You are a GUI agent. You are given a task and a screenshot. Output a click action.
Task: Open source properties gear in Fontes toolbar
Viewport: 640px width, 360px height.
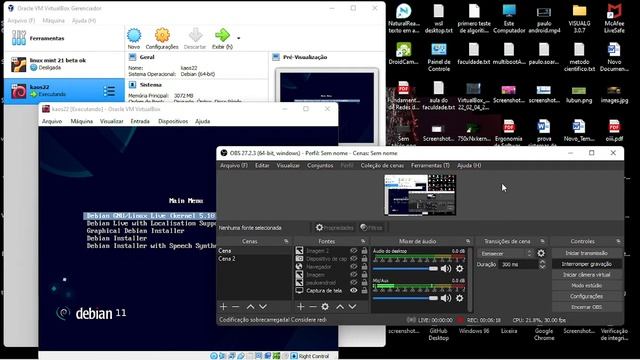[x=325, y=307]
